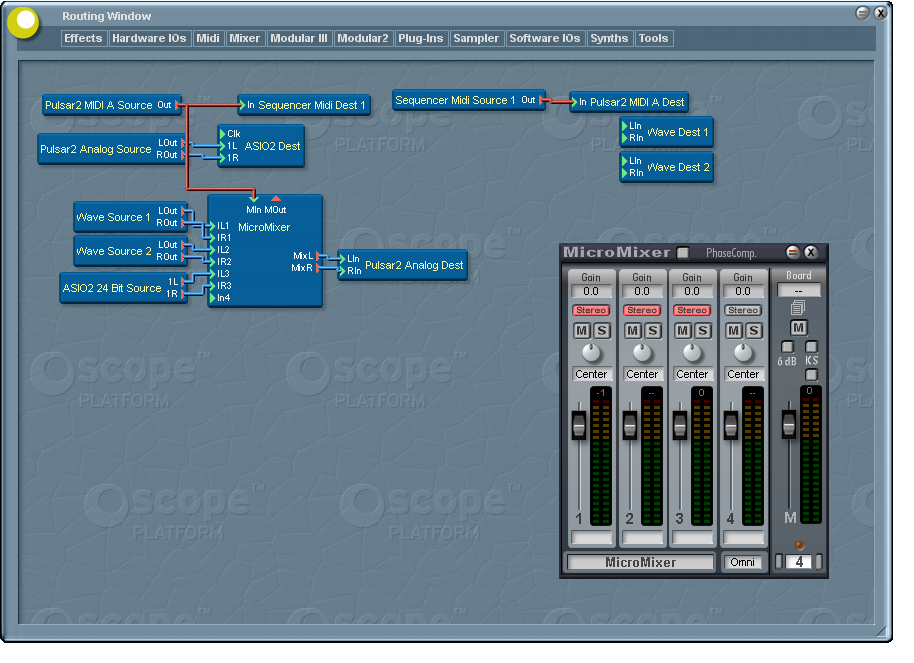Screen dimensions: 914x663
Task: Click channel 1 pan knob
Action: coord(591,353)
